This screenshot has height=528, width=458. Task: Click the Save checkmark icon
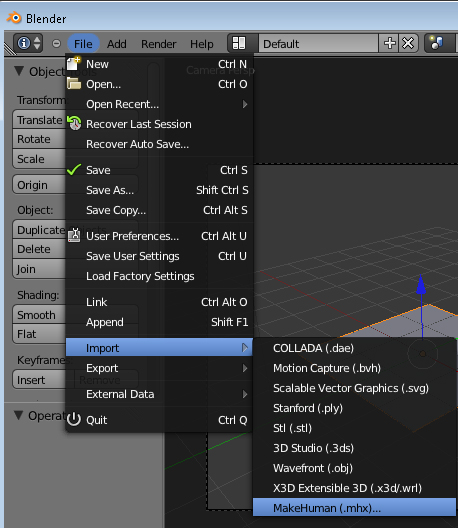tap(74, 170)
